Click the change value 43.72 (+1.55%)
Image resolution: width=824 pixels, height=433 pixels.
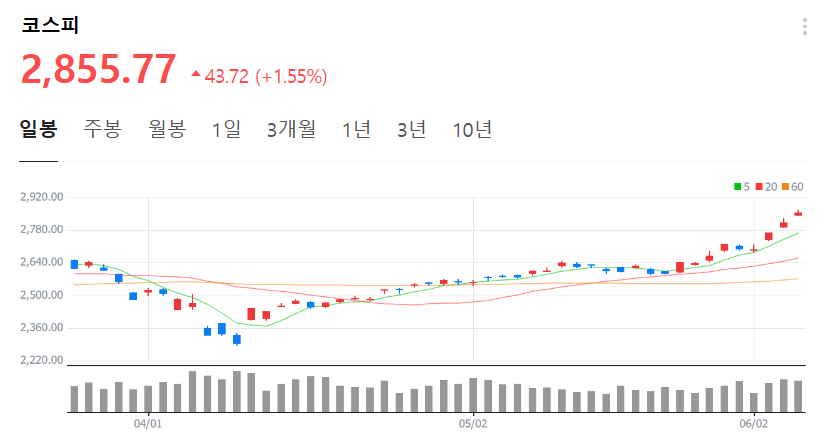[x=266, y=77]
